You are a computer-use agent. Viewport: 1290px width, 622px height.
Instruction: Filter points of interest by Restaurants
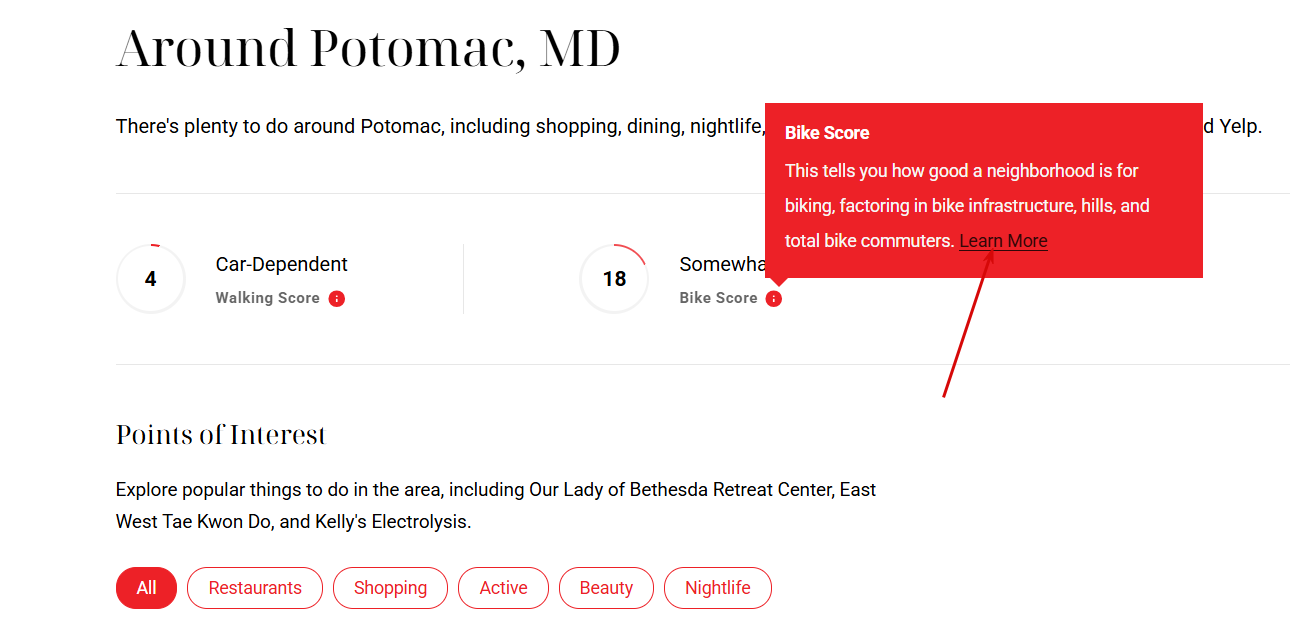(255, 588)
